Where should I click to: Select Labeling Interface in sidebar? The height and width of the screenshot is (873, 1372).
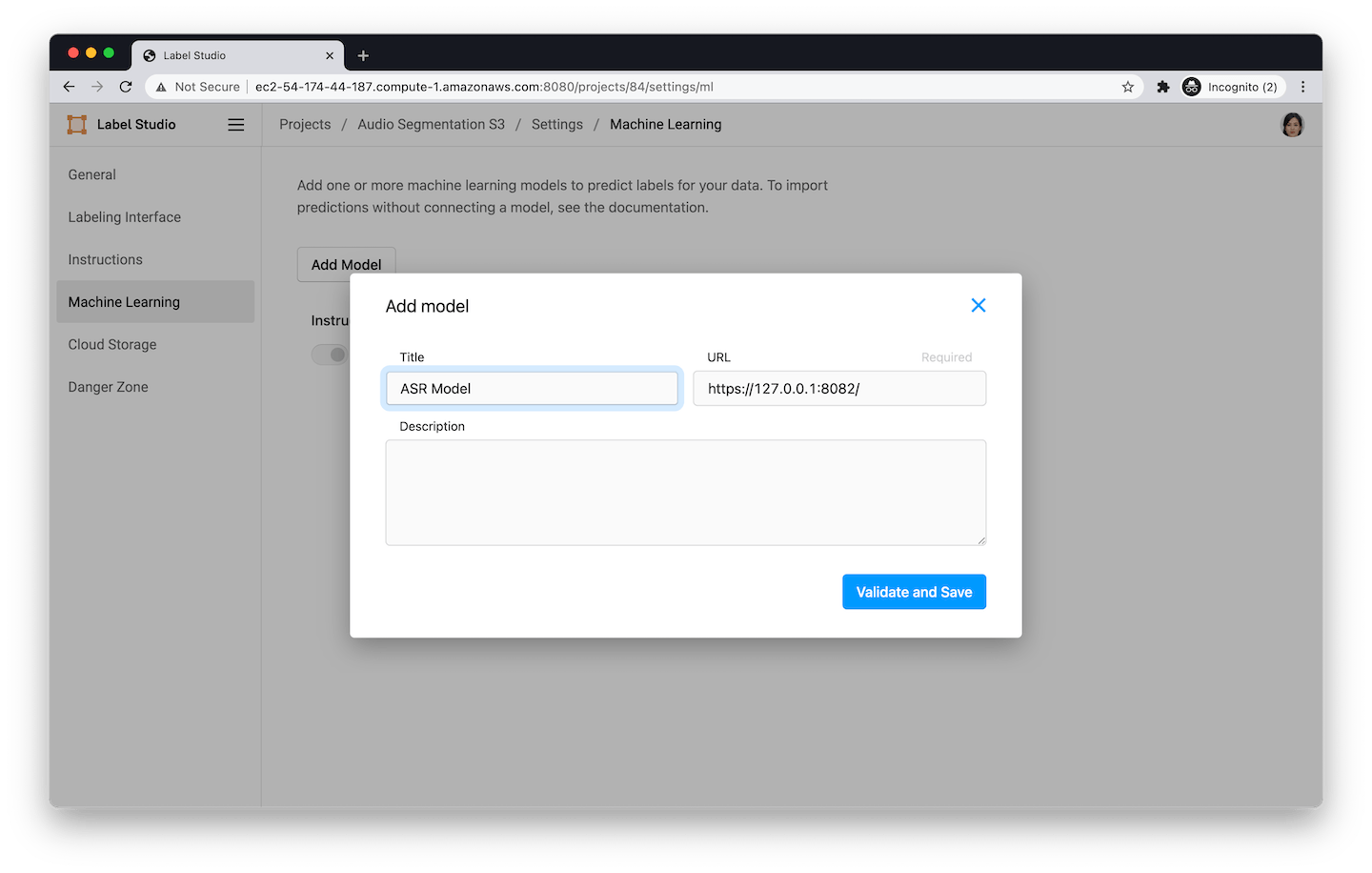coord(125,217)
